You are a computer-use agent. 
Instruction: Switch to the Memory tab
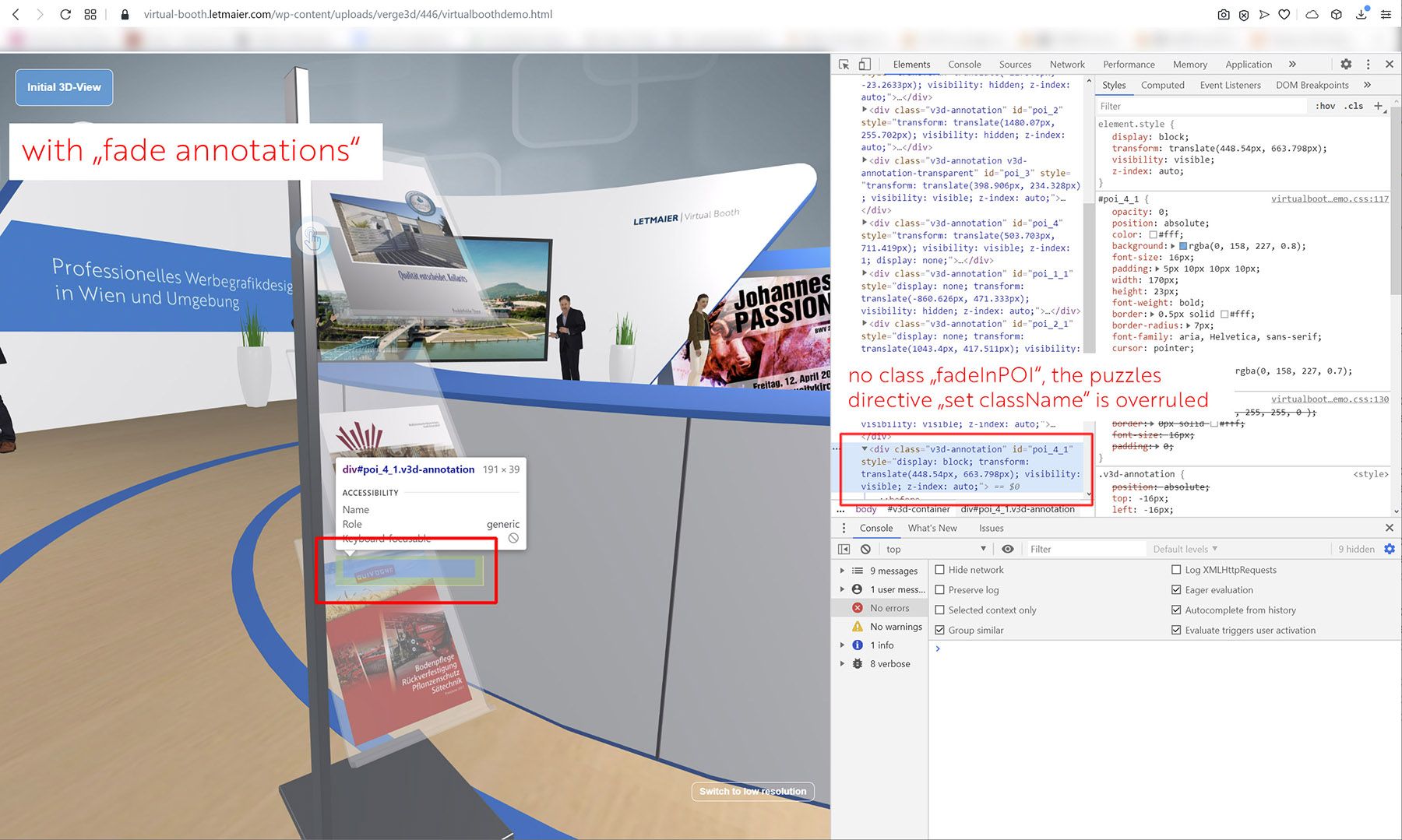tap(1190, 65)
